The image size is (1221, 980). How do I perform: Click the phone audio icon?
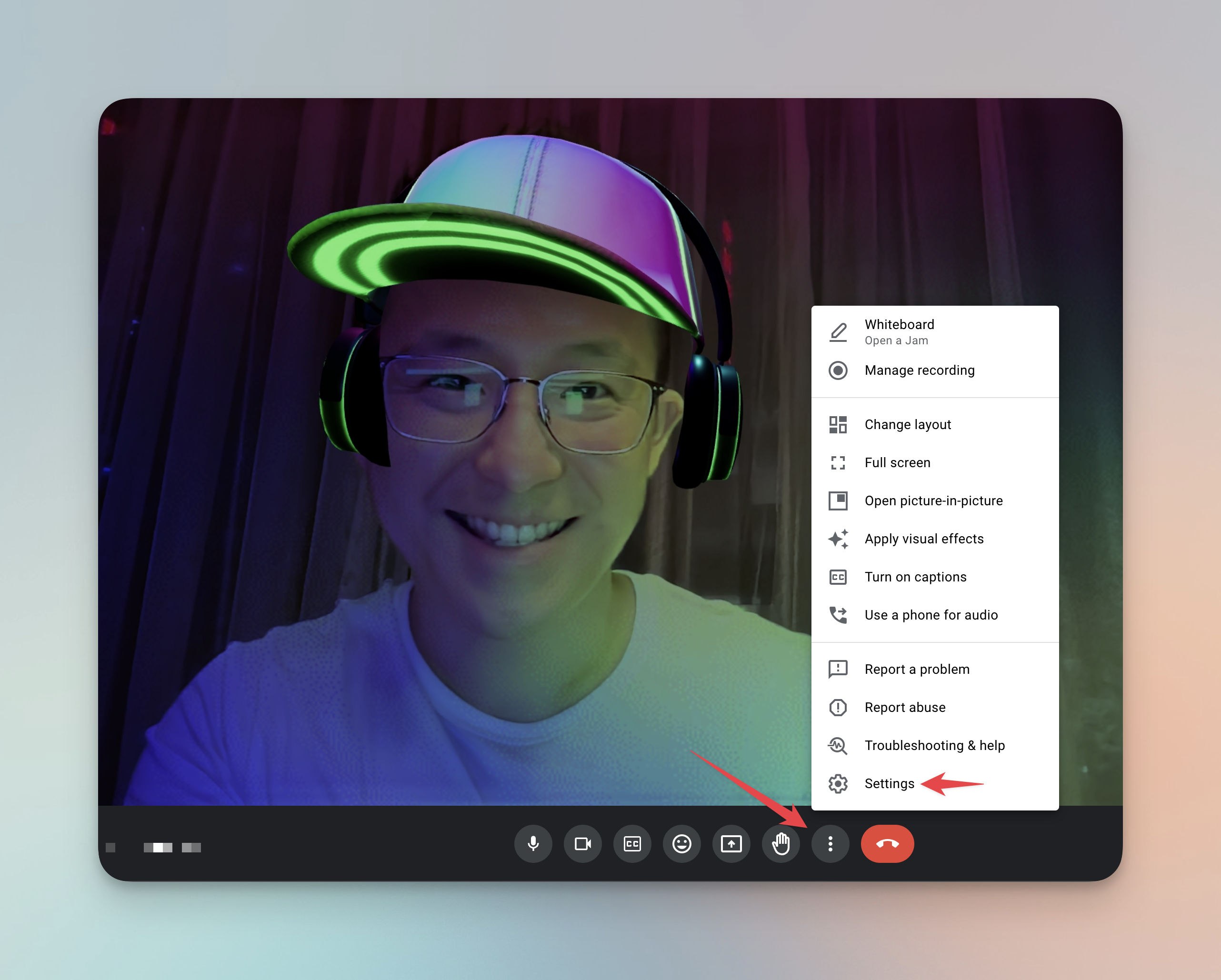pyautogui.click(x=838, y=615)
